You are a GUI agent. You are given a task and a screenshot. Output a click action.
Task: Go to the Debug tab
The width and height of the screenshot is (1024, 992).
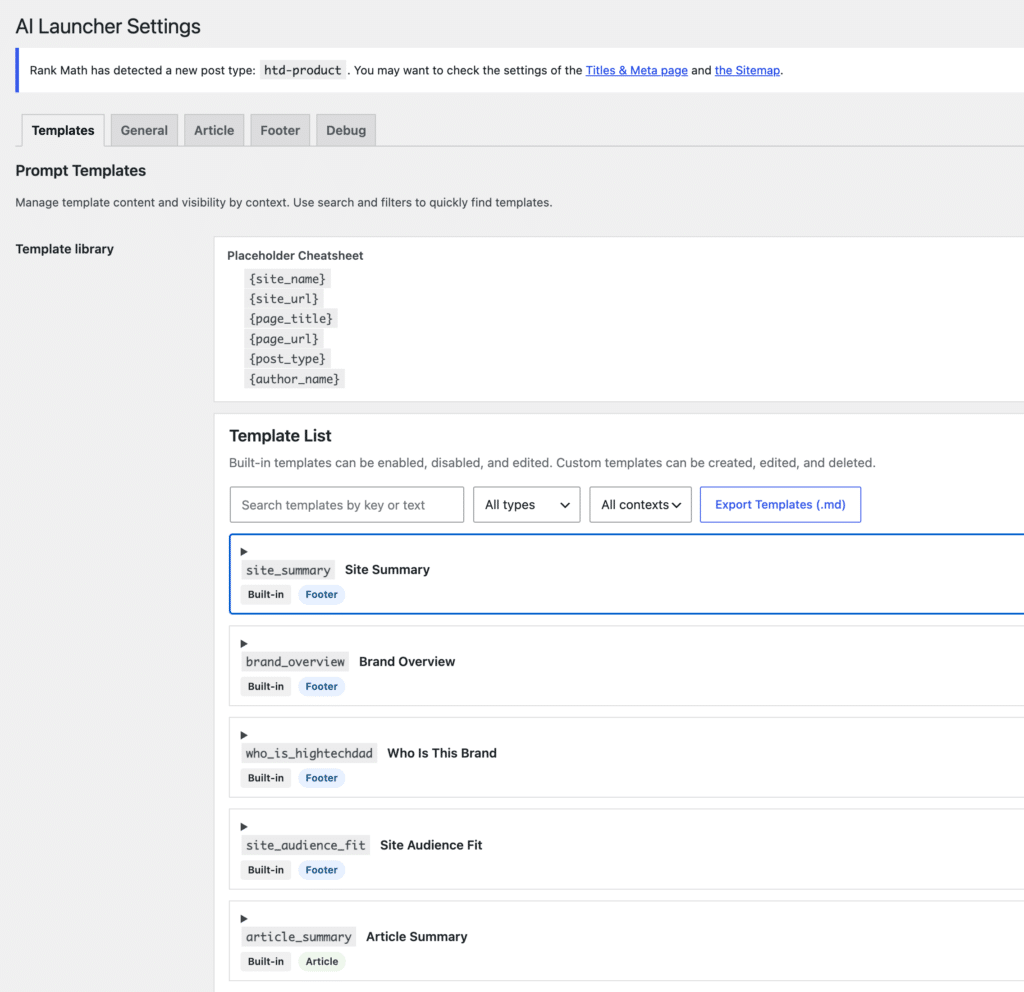point(346,131)
